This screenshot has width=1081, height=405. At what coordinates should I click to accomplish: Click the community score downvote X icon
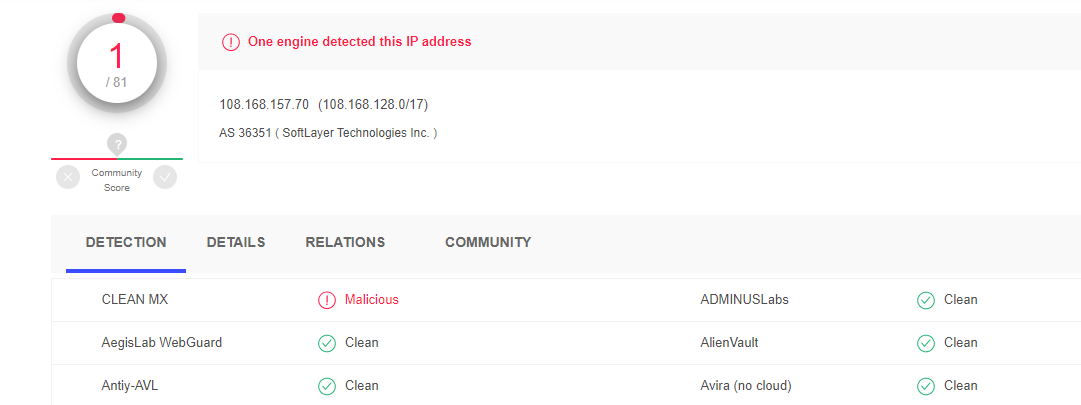click(x=68, y=177)
